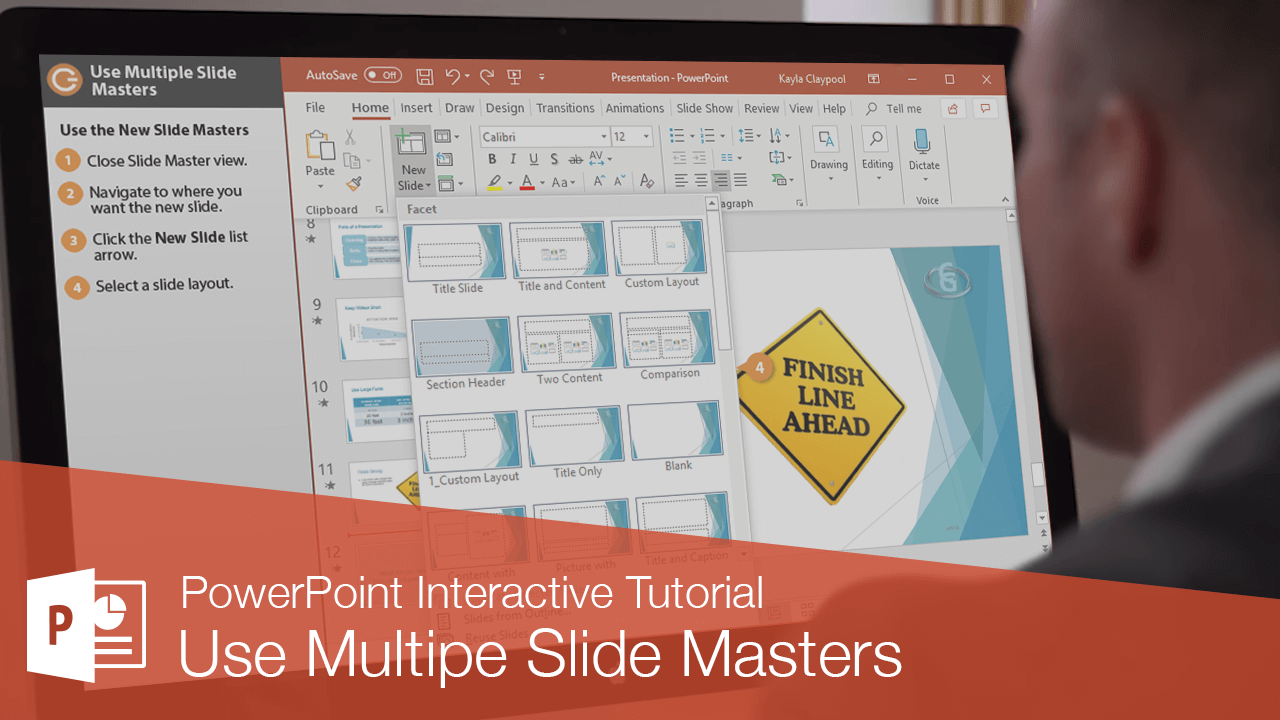The width and height of the screenshot is (1280, 720).
Task: Click the Editing button
Action: tap(877, 160)
